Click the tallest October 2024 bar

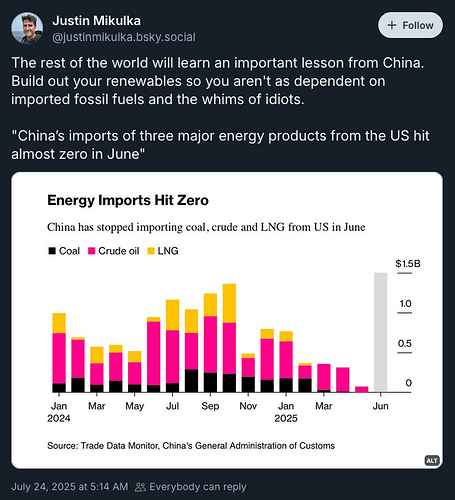(229, 338)
